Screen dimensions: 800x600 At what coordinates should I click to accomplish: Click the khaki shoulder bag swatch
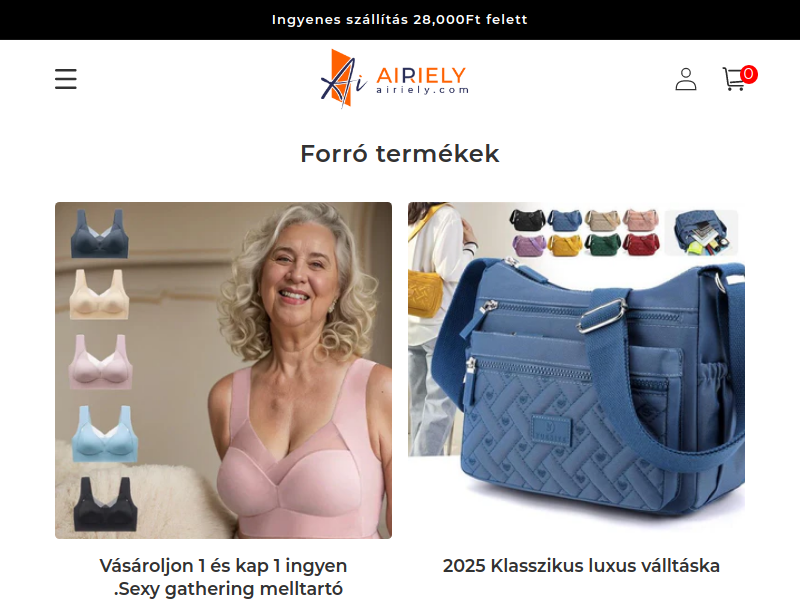pyautogui.click(x=603, y=220)
